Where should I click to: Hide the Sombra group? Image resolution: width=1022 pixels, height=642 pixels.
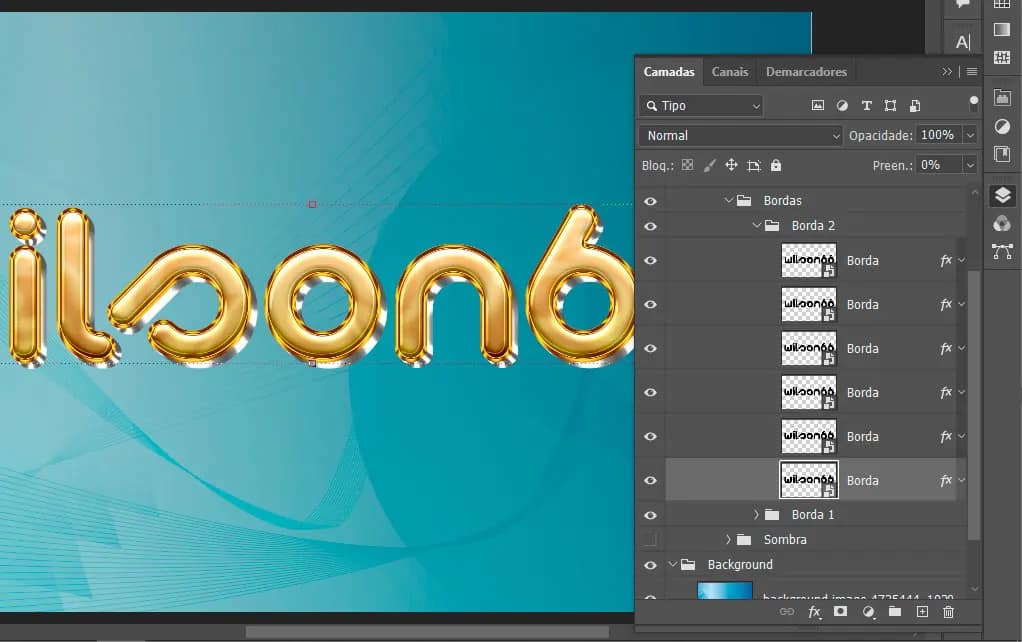pyautogui.click(x=651, y=539)
